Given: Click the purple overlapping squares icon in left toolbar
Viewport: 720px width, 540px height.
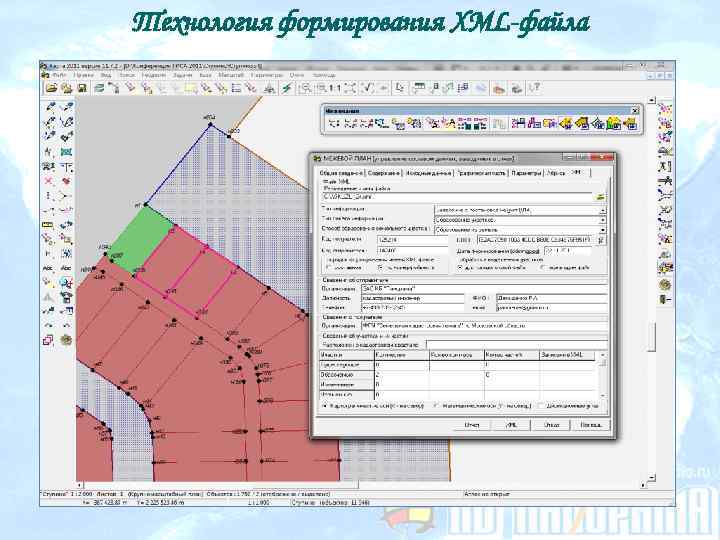Looking at the screenshot, I should pos(48,340).
